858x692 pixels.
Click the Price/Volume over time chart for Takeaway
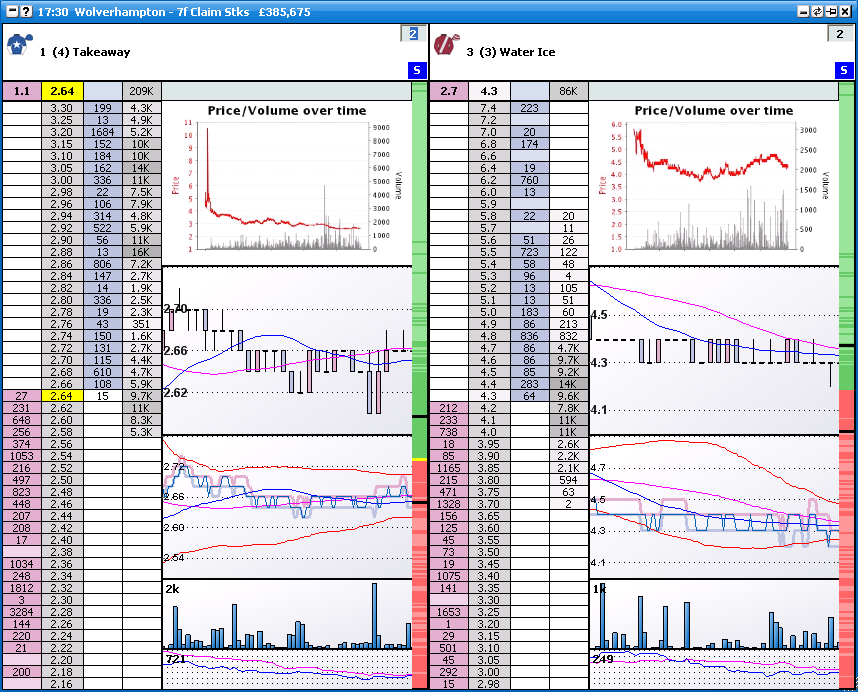pos(290,180)
